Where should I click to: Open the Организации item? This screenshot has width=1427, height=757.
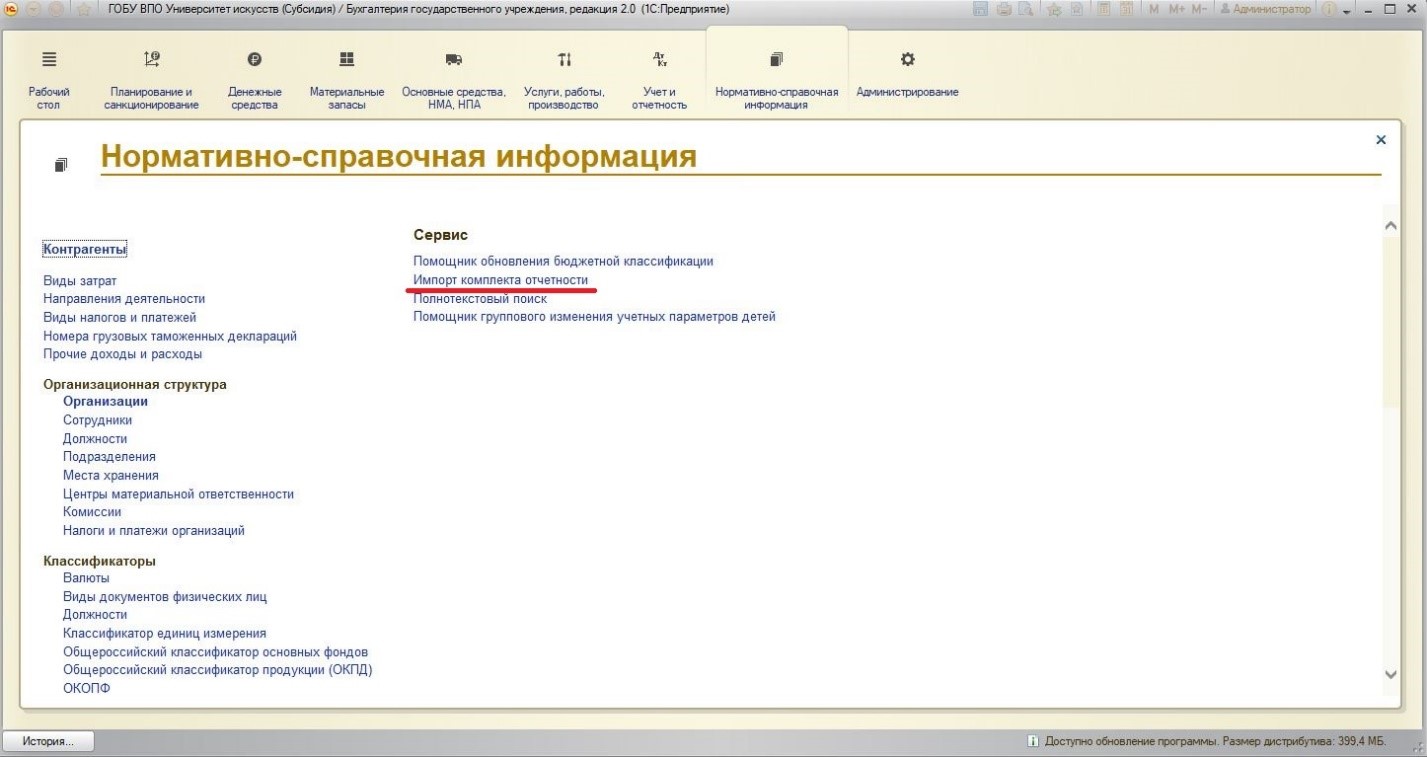coord(105,402)
